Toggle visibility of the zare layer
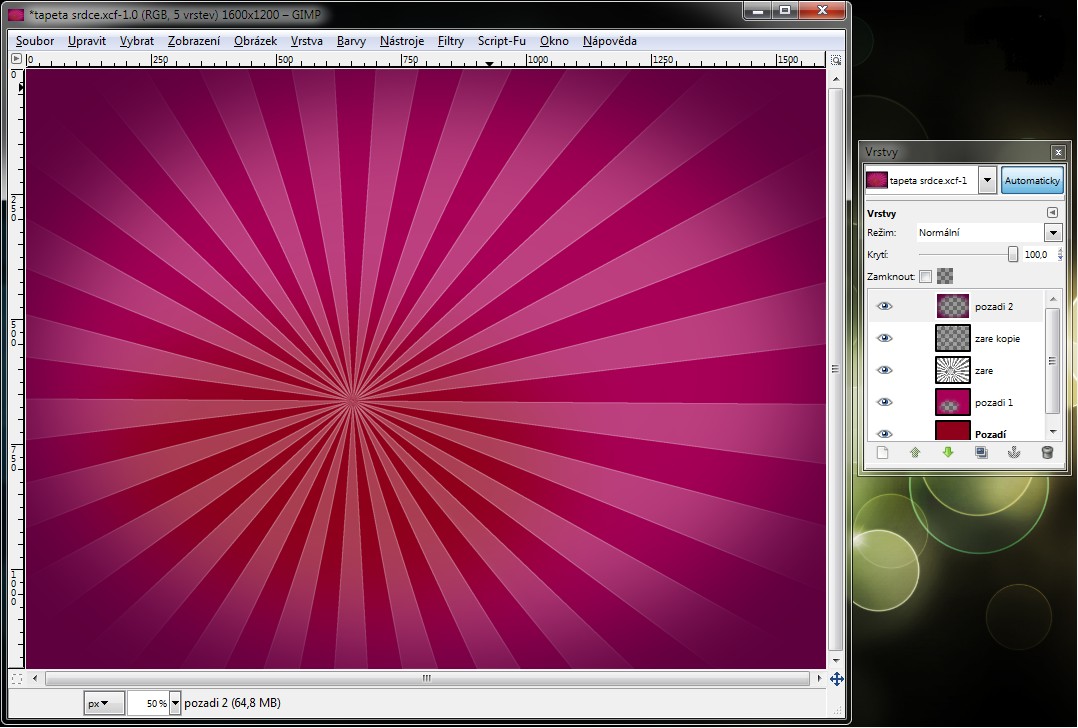Screen dimensions: 1078x728 885,370
